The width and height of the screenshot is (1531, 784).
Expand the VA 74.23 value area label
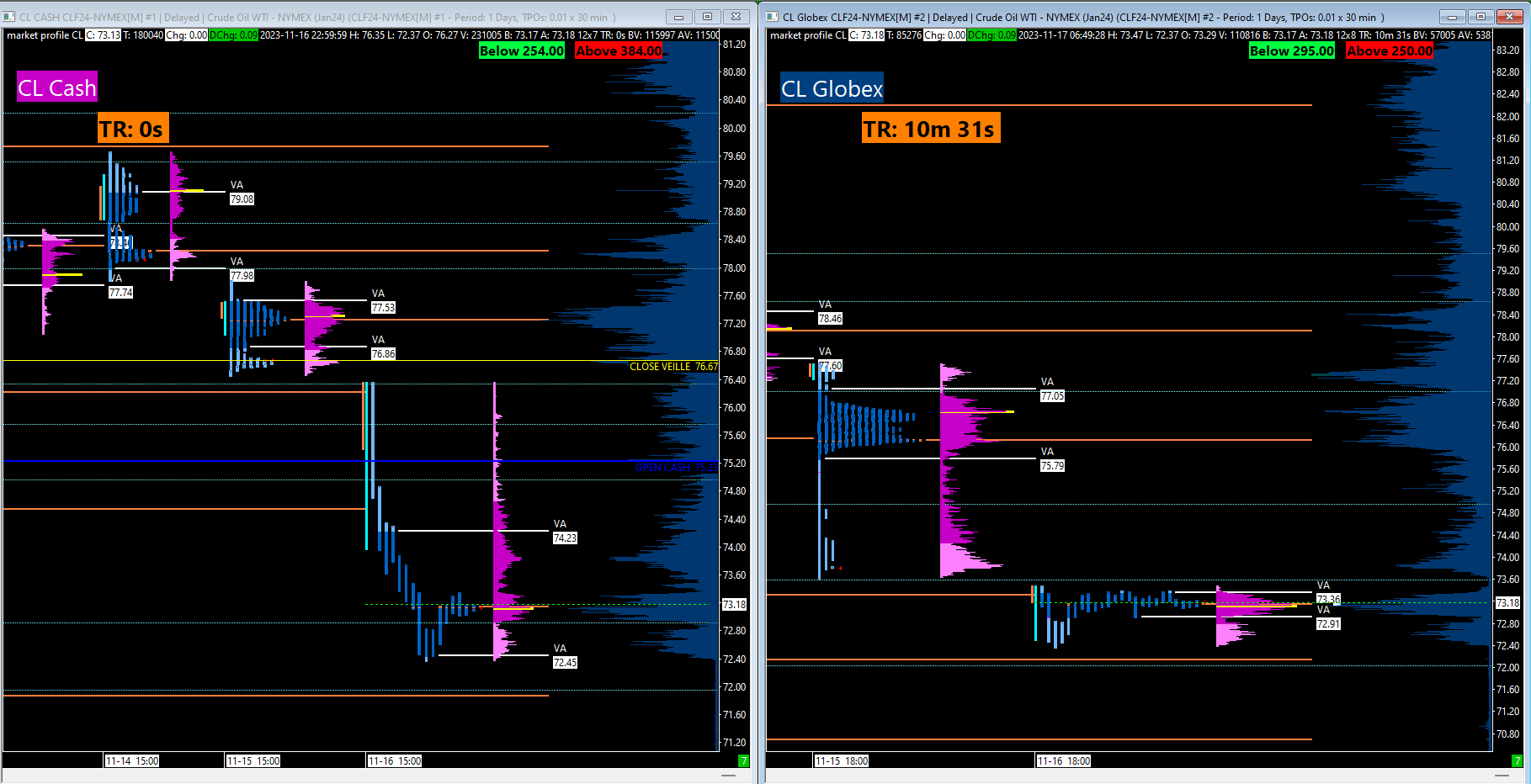pos(566,532)
